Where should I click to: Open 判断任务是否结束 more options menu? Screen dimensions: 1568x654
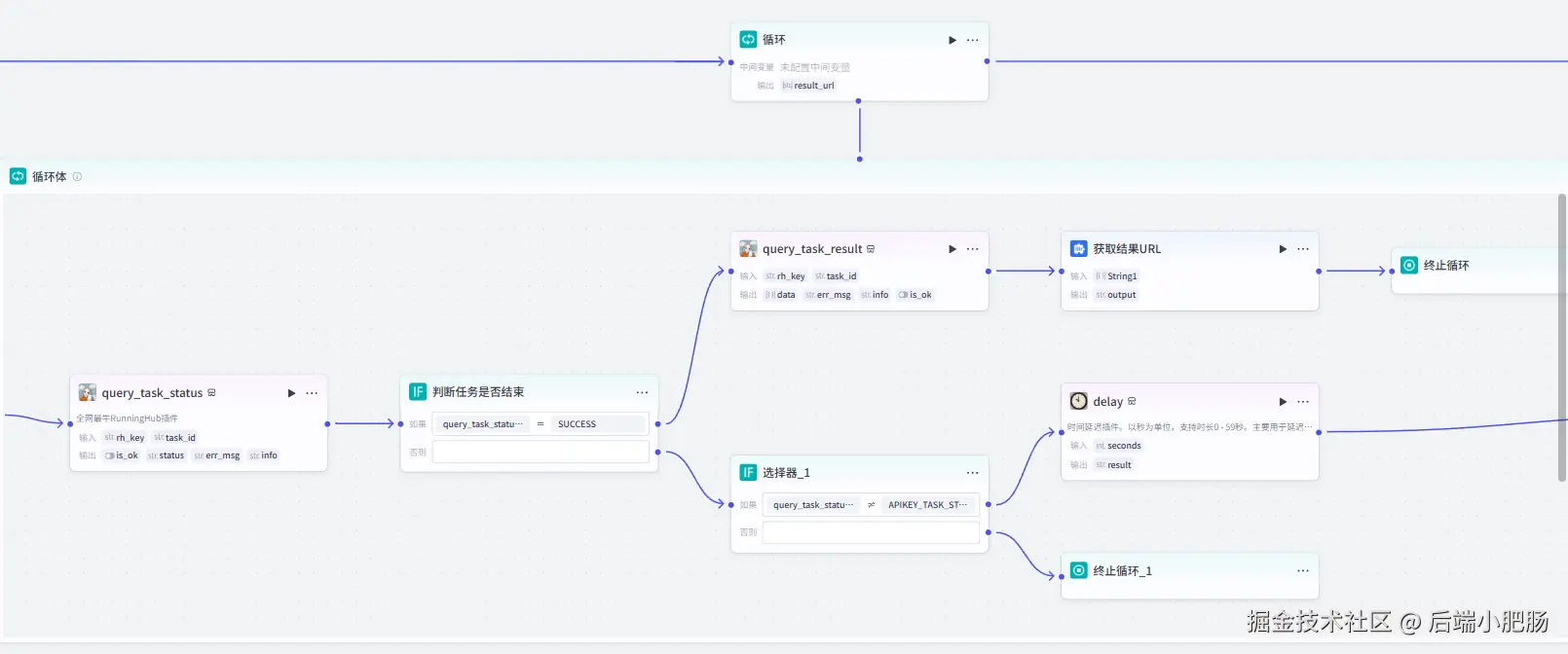[x=642, y=392]
